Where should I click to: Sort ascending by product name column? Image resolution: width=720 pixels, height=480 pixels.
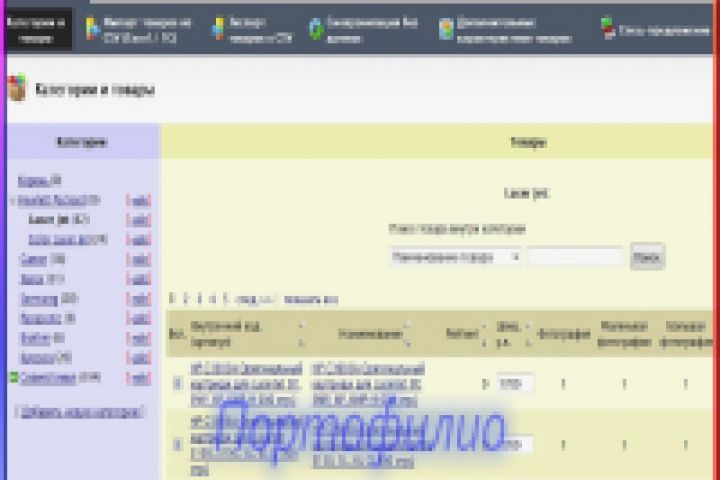tap(407, 325)
